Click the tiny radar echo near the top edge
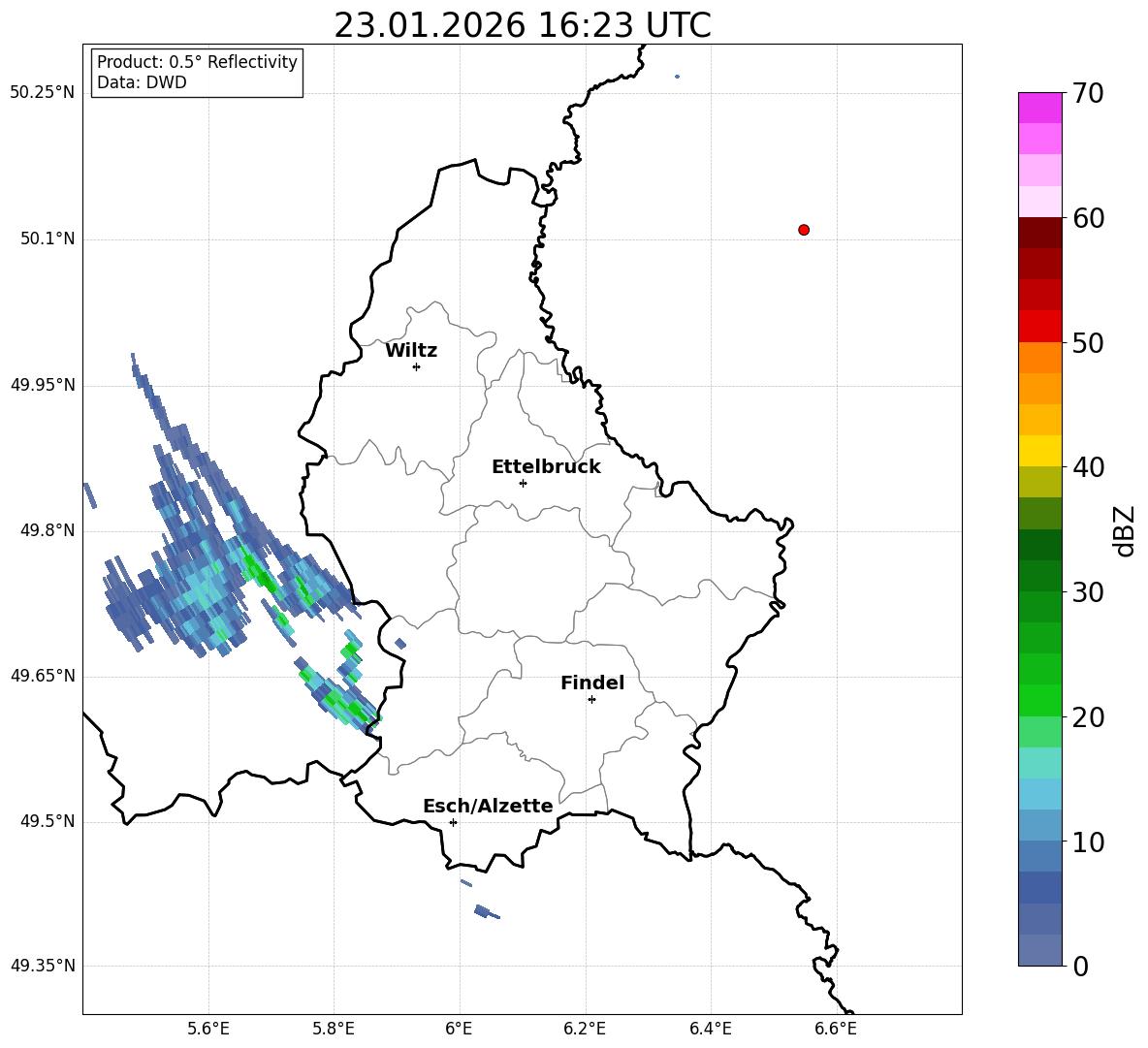 point(677,77)
